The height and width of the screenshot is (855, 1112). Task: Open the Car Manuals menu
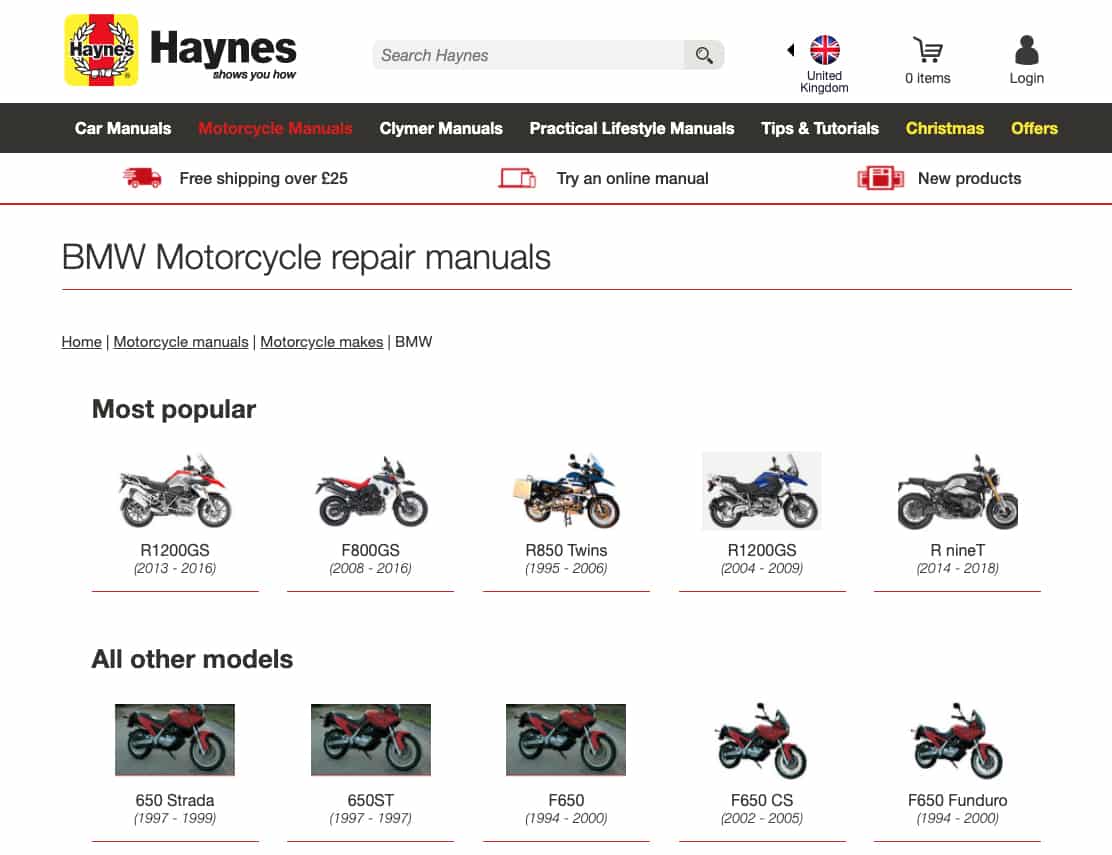123,128
